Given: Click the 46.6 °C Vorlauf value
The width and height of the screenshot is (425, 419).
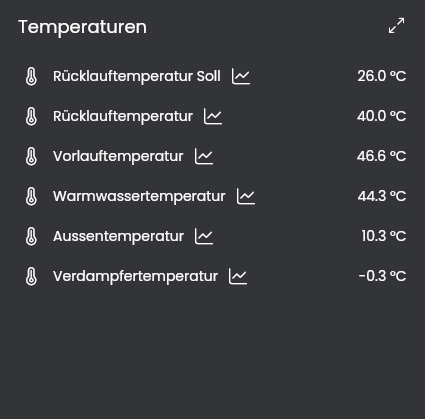Looking at the screenshot, I should point(381,156).
